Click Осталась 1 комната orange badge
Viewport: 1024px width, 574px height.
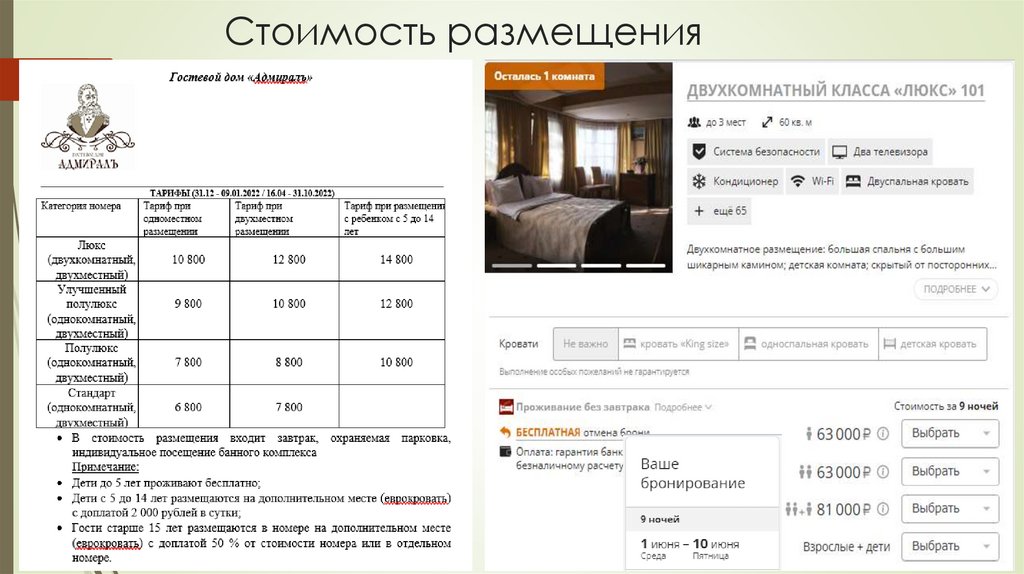point(544,76)
